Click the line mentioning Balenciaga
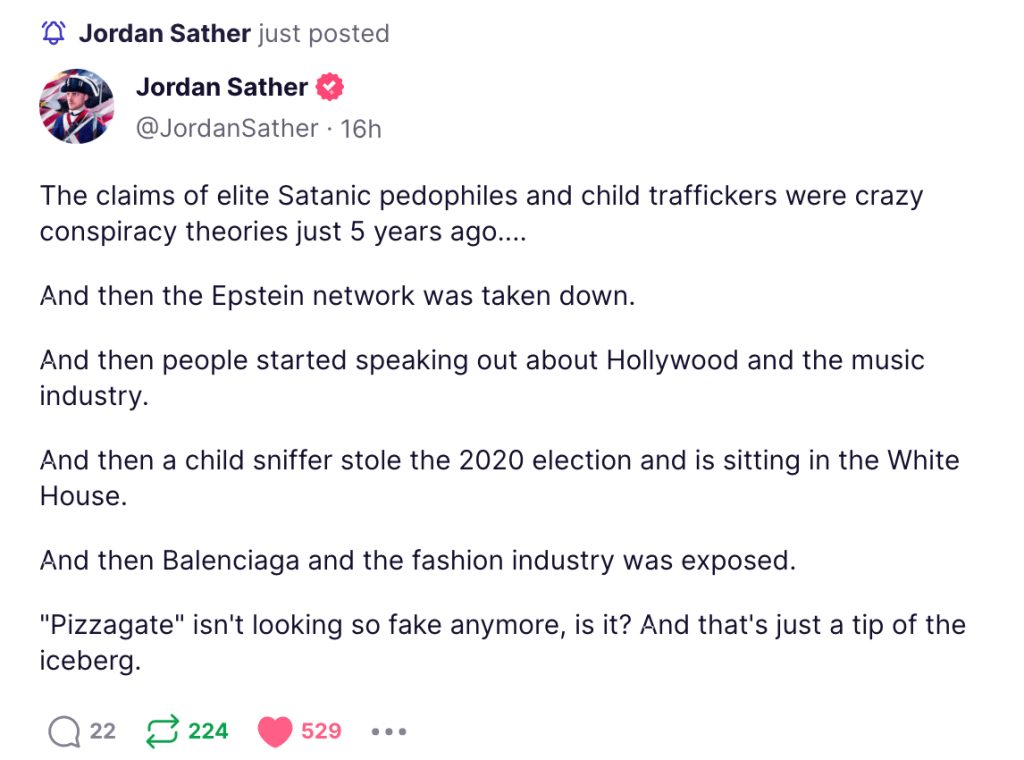The height and width of the screenshot is (760, 1024). (417, 559)
